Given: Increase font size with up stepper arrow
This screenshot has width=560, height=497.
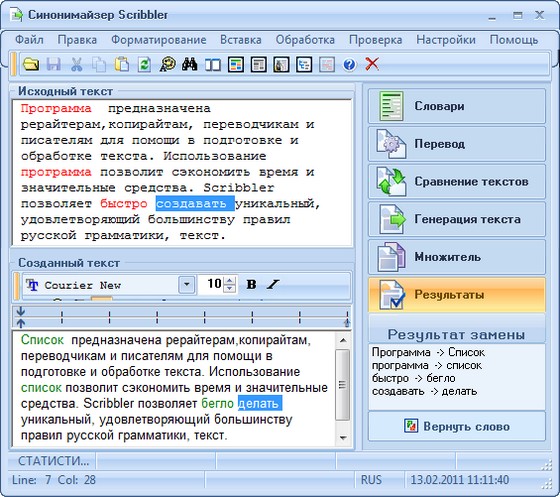Looking at the screenshot, I should 230,280.
